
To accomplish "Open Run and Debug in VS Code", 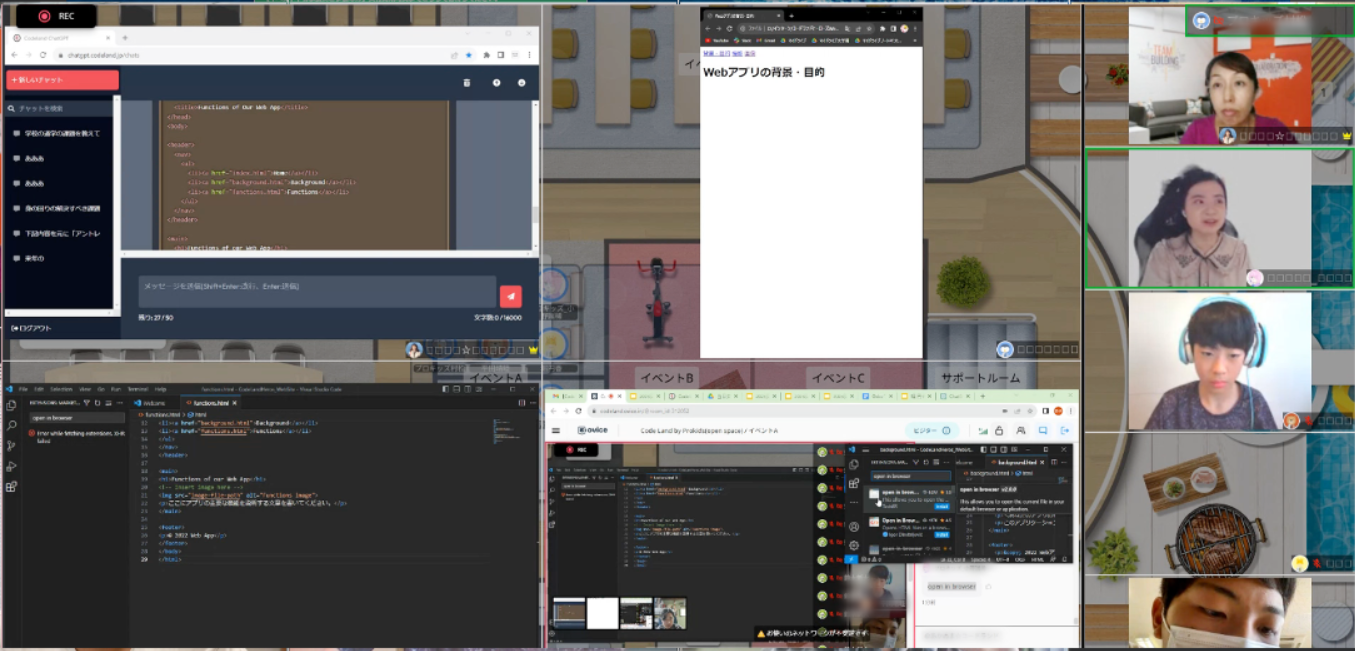I will click(x=11, y=466).
